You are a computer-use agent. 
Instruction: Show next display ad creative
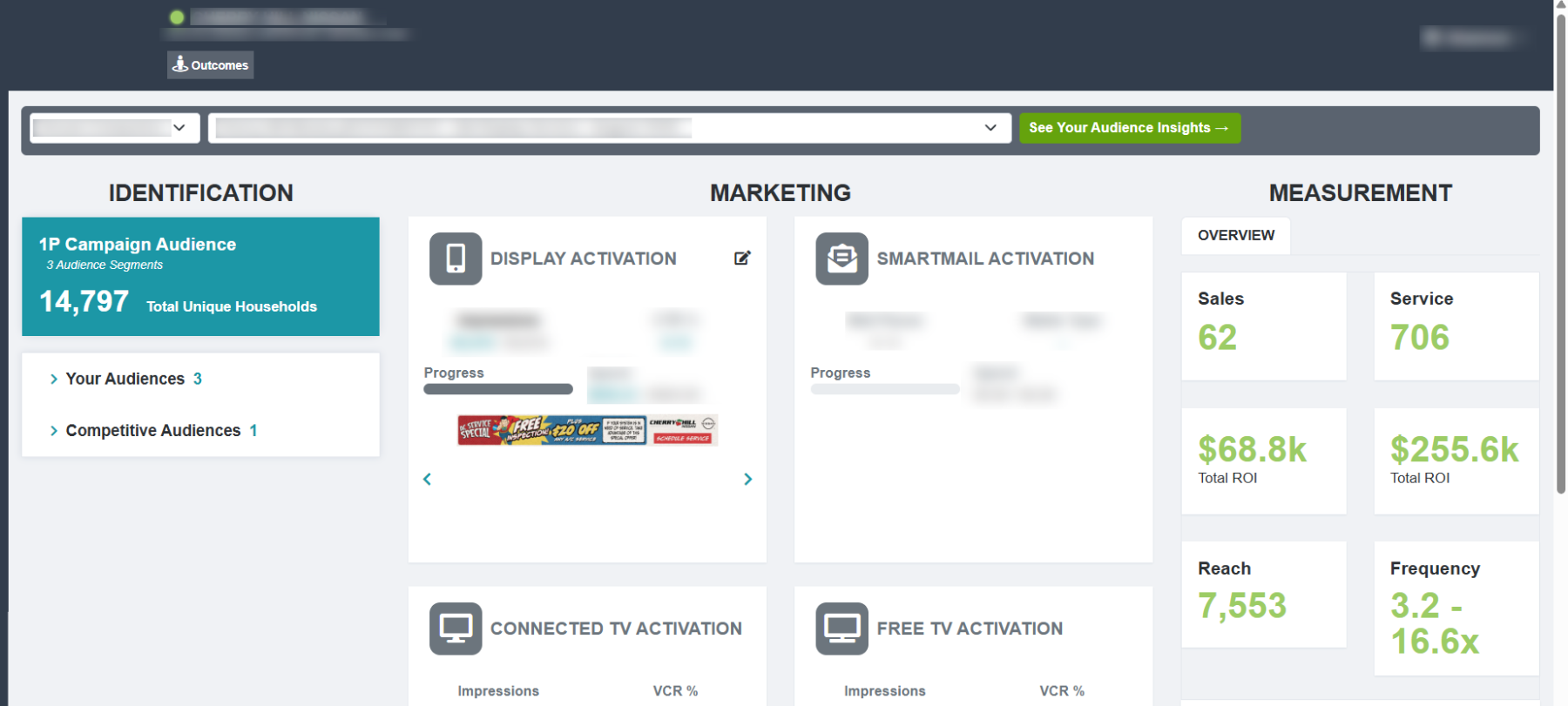(x=747, y=479)
